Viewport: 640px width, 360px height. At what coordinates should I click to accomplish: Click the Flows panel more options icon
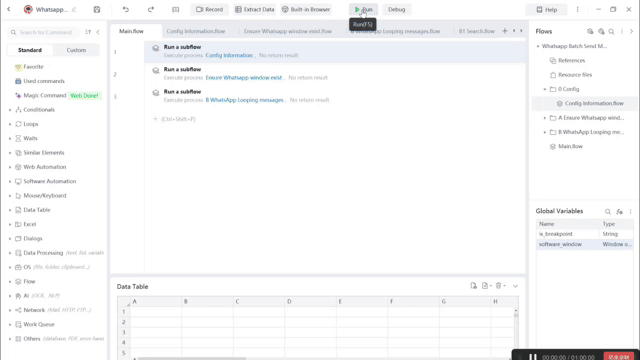[622, 31]
